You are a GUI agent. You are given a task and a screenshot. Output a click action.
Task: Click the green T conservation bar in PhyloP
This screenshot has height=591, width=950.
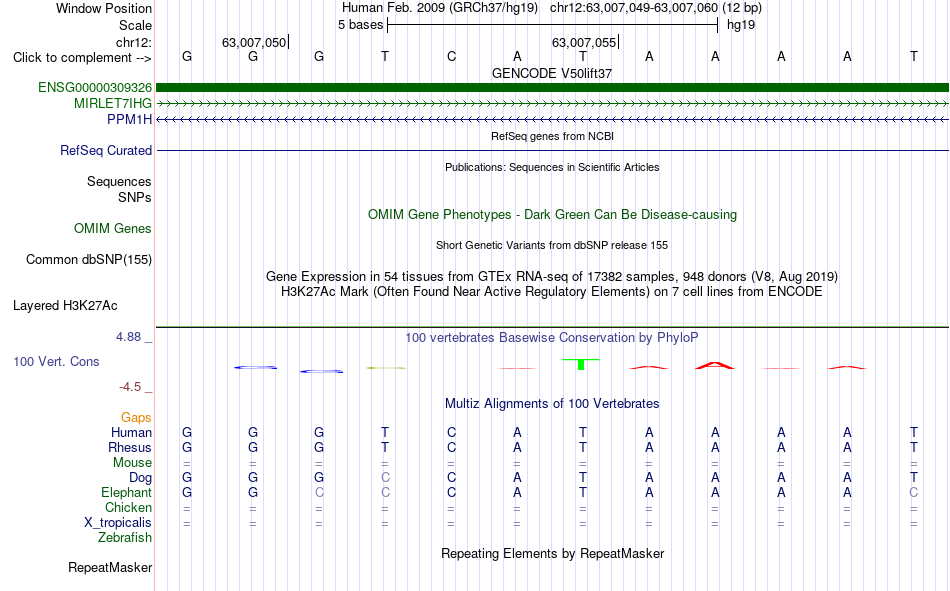pyautogui.click(x=581, y=364)
